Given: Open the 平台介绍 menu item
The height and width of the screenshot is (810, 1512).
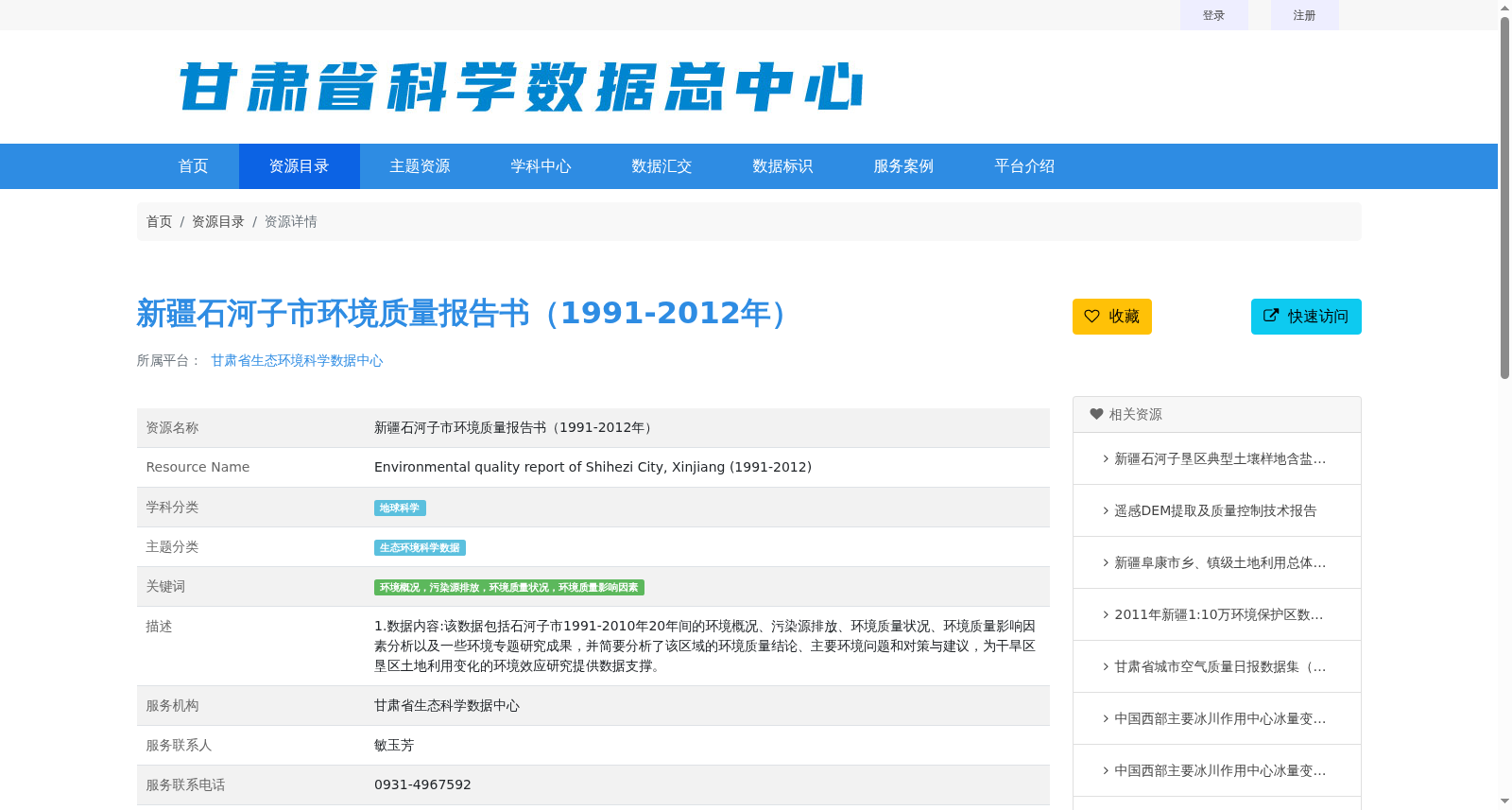Looking at the screenshot, I should [x=1025, y=166].
